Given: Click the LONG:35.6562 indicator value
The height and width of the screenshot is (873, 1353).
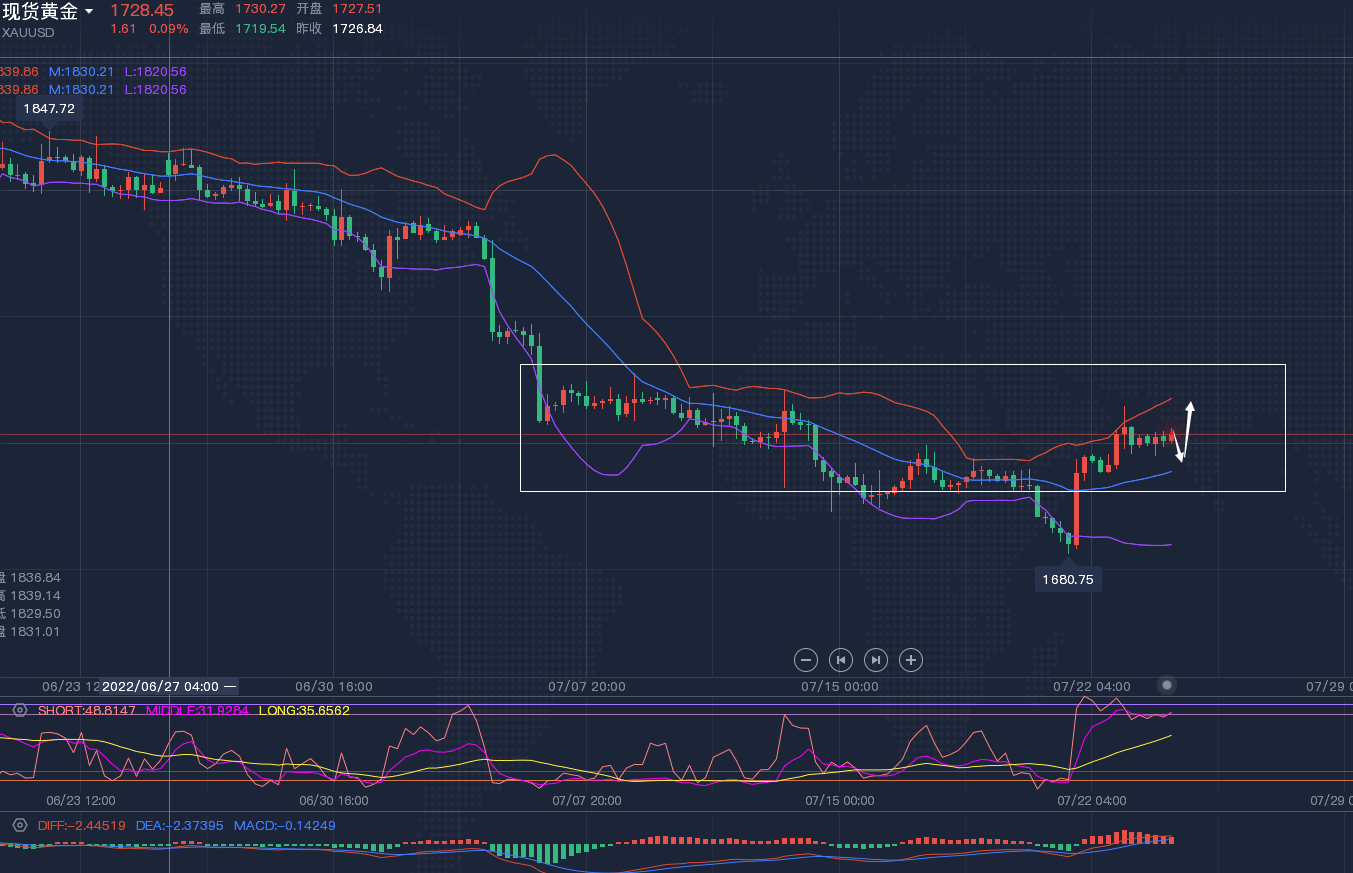Looking at the screenshot, I should pyautogui.click(x=304, y=710).
